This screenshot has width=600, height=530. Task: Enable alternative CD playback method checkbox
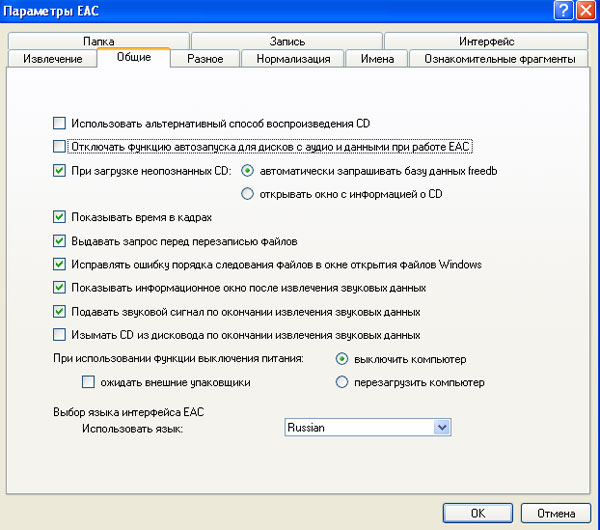pyautogui.click(x=59, y=124)
